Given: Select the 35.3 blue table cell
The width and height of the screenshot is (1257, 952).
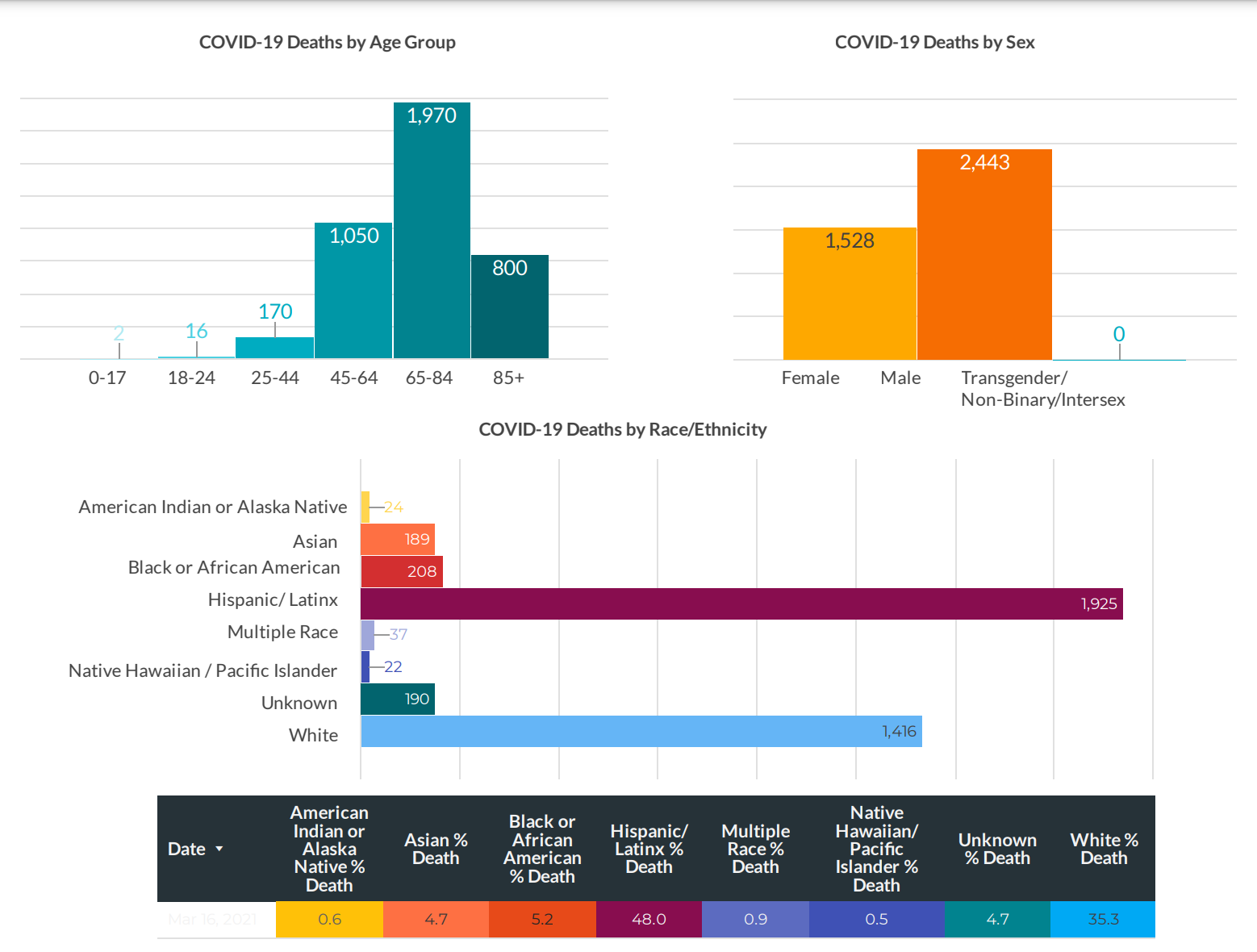Looking at the screenshot, I should pyautogui.click(x=1103, y=919).
